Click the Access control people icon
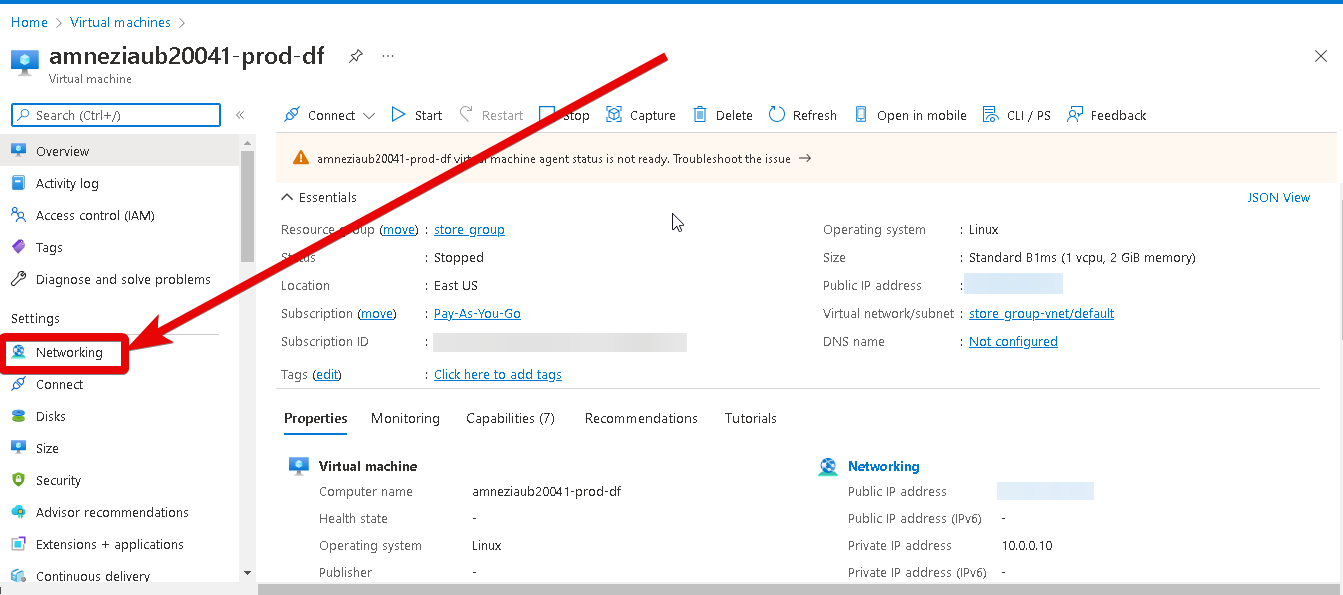 18,215
